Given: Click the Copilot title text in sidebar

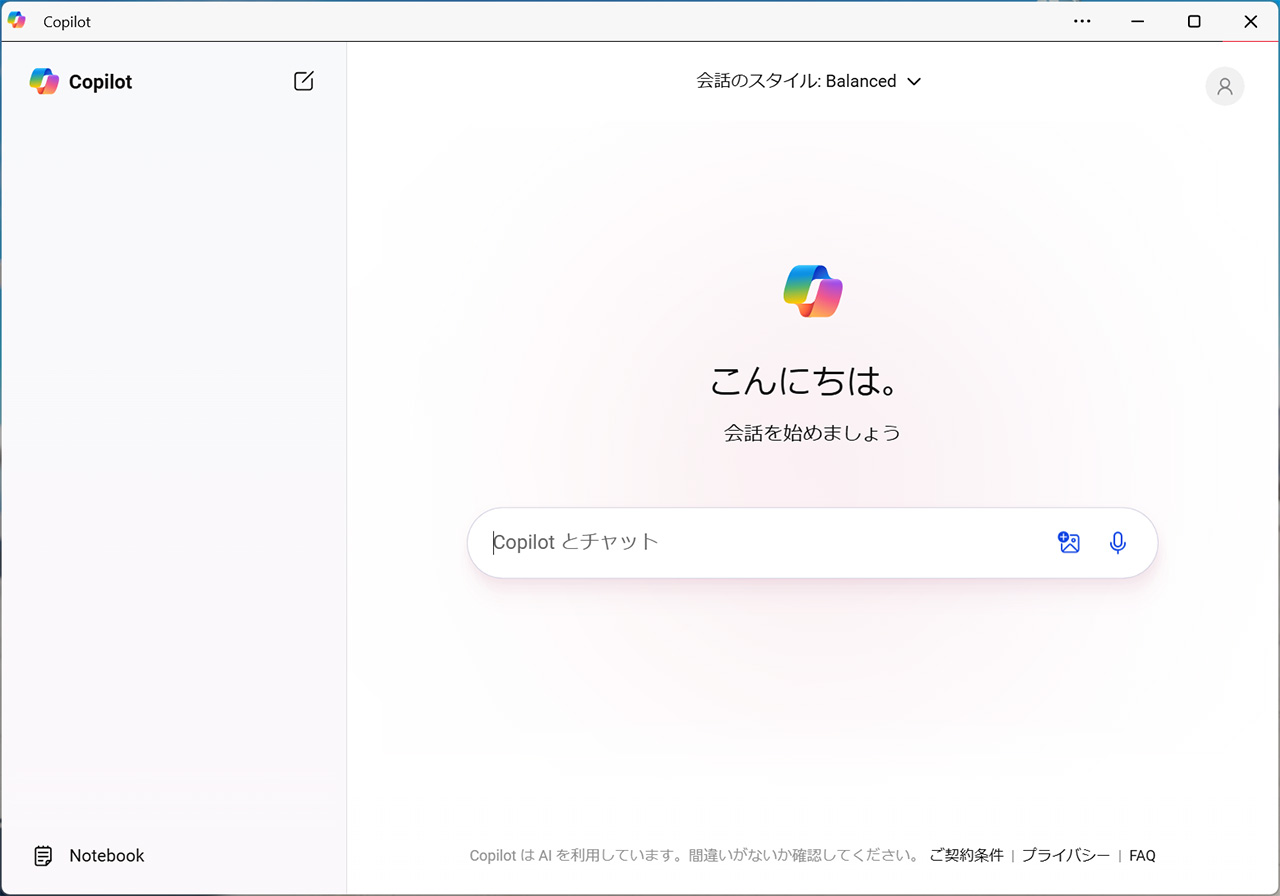Looking at the screenshot, I should [100, 82].
